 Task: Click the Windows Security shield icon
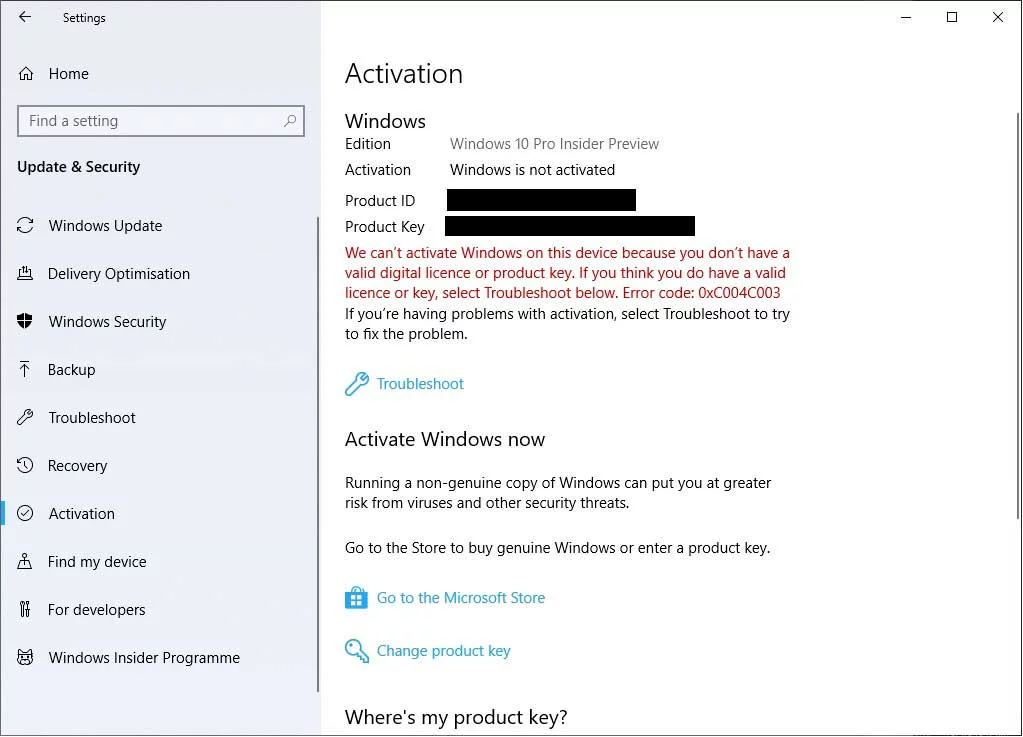coord(25,322)
